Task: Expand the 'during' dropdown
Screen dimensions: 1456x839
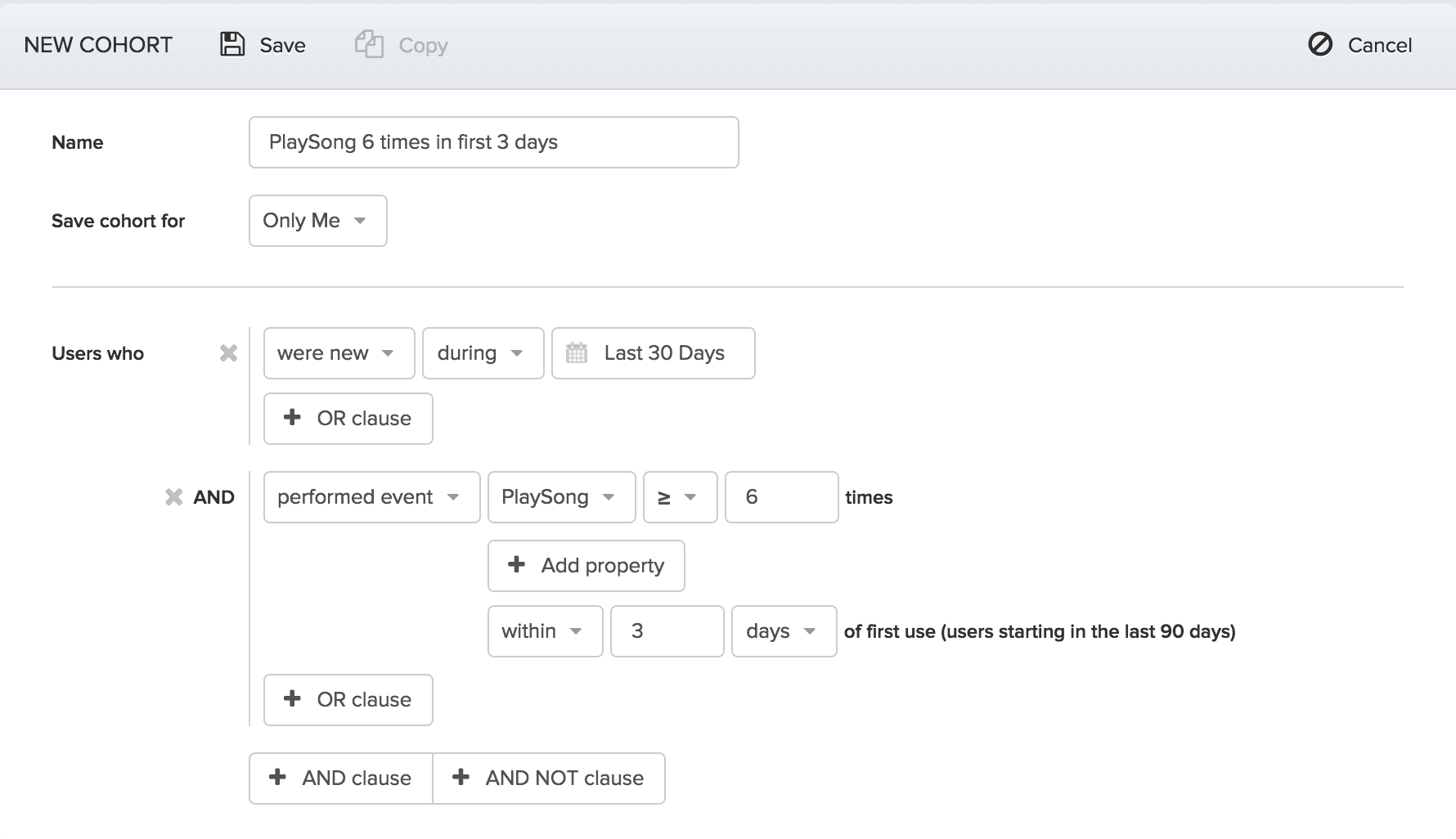Action: point(483,353)
